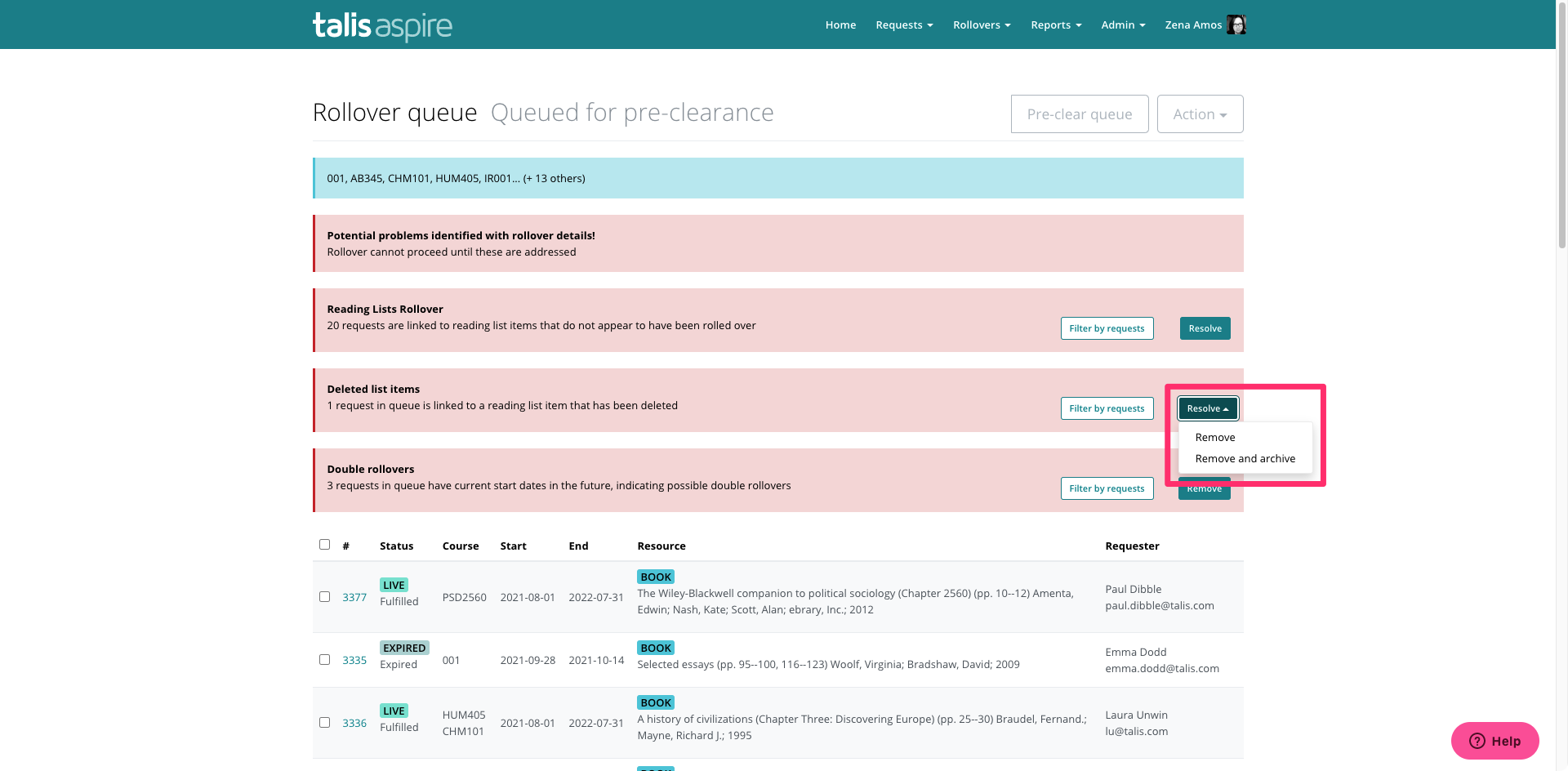Open the Reports dropdown menu
Image resolution: width=1568 pixels, height=771 pixels.
[1055, 25]
